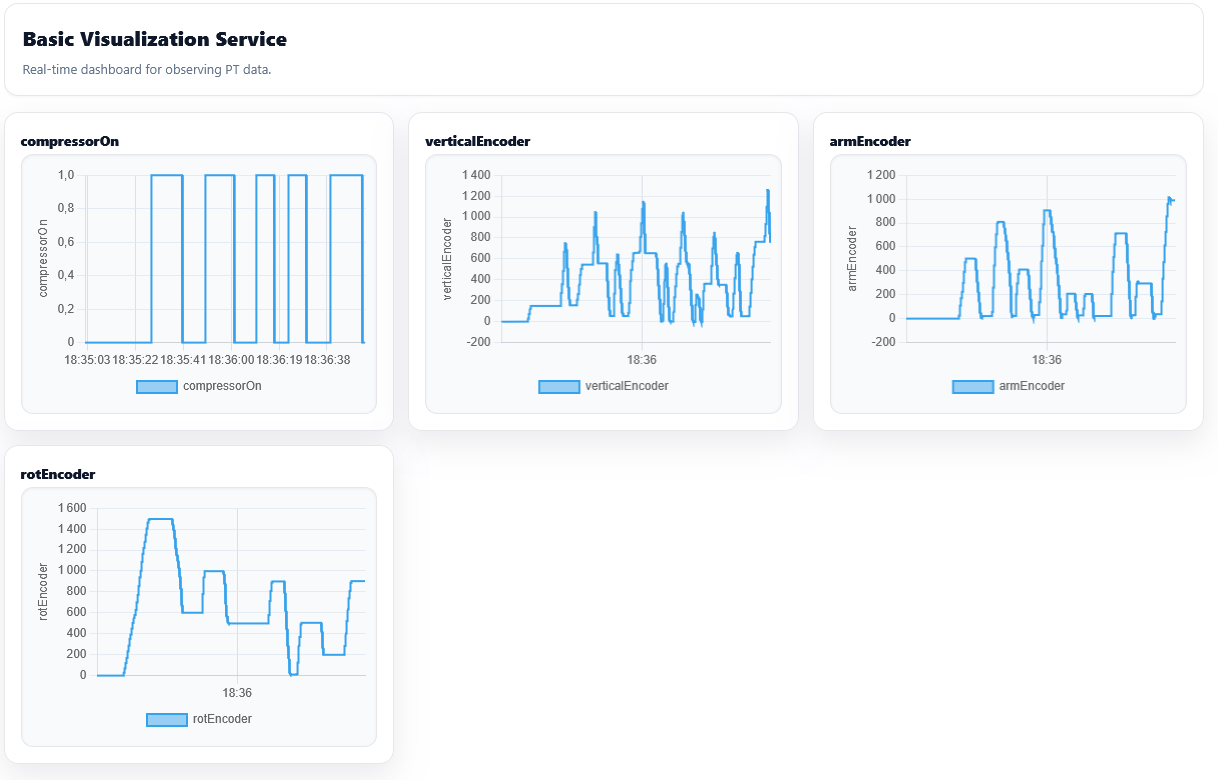1218x780 pixels.
Task: Click the armEncoder legend label text
Action: (x=1032, y=386)
